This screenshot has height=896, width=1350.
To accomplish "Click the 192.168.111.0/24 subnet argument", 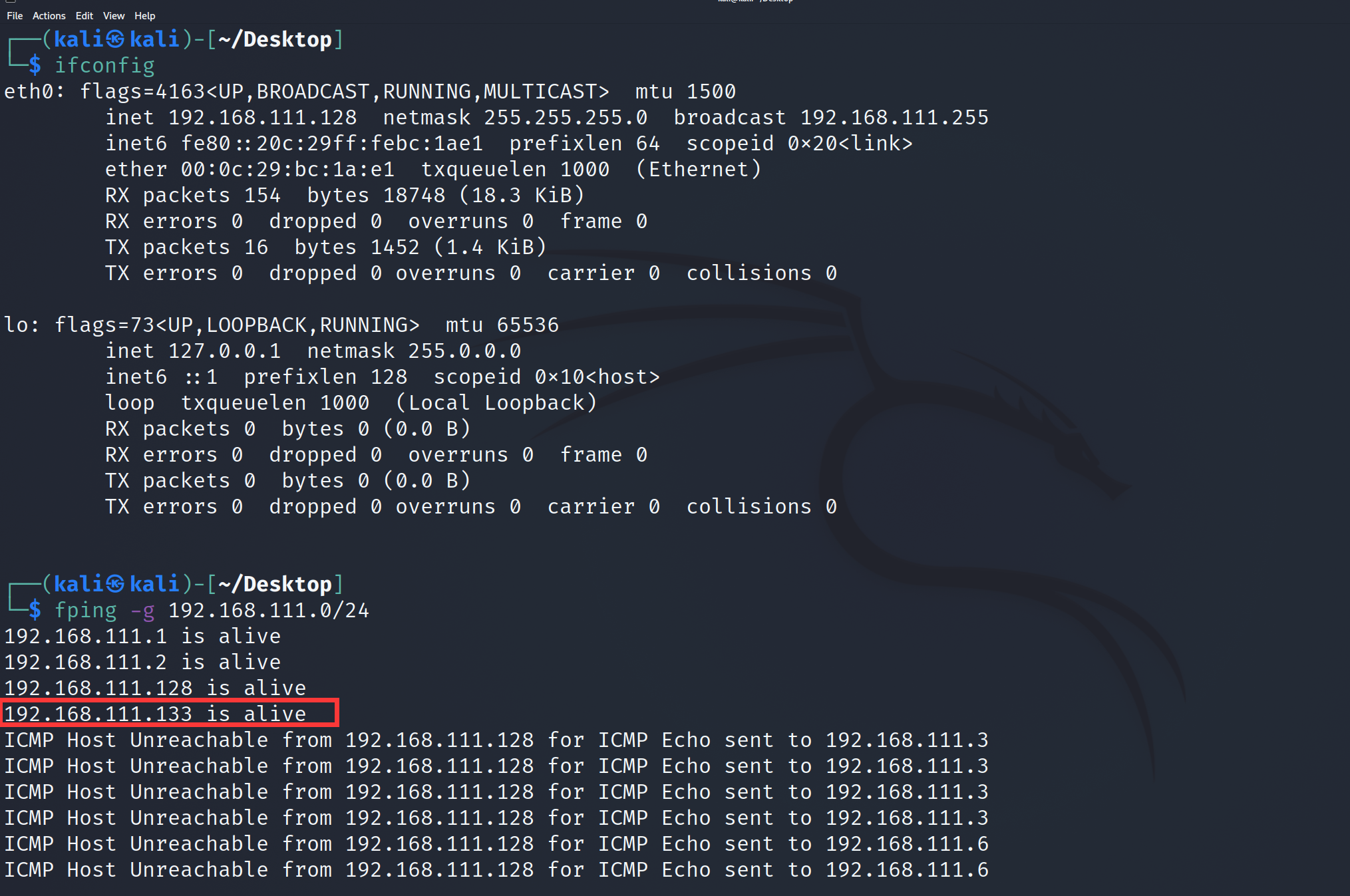I will point(269,611).
